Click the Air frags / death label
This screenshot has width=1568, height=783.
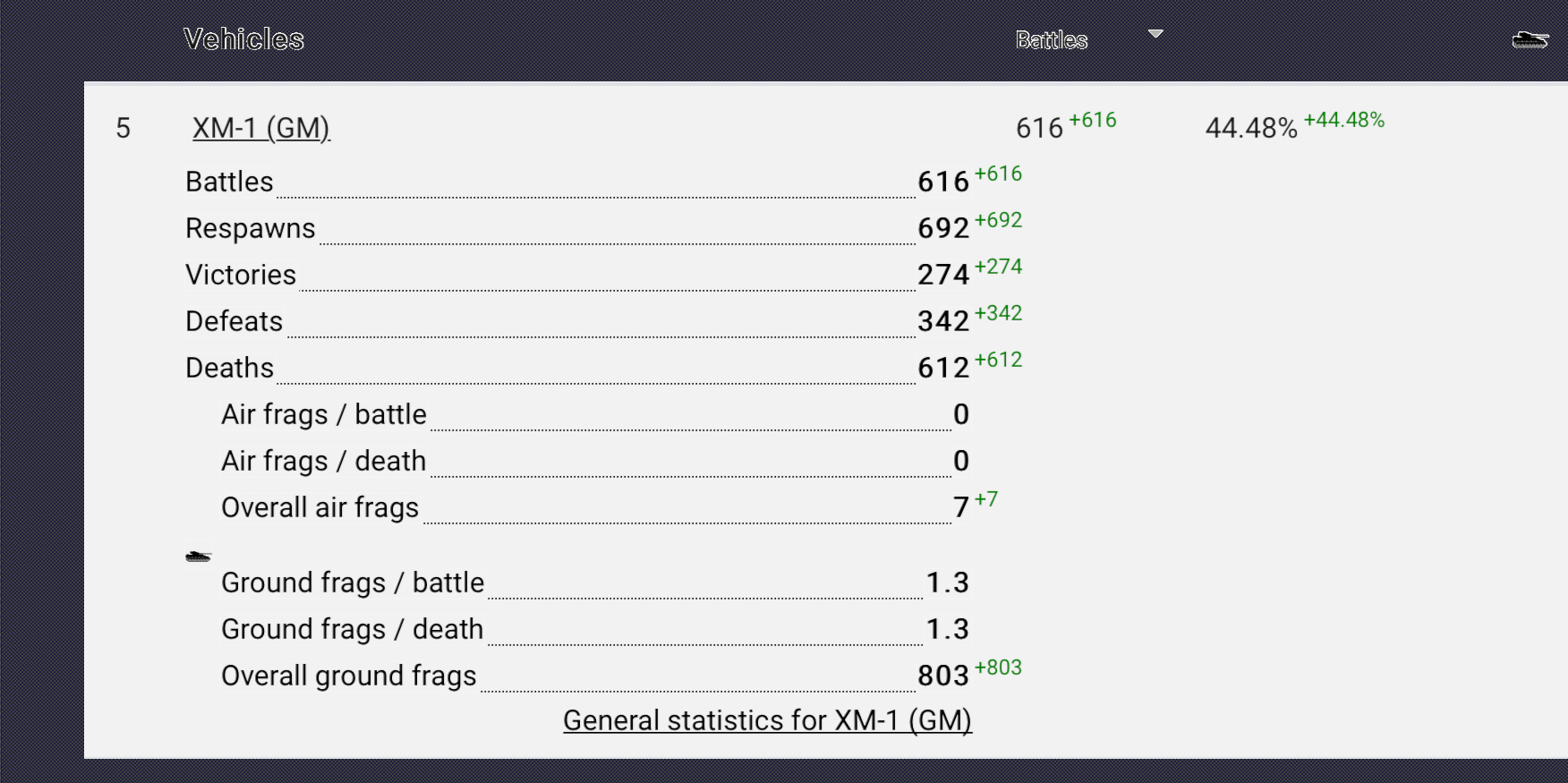point(324,462)
